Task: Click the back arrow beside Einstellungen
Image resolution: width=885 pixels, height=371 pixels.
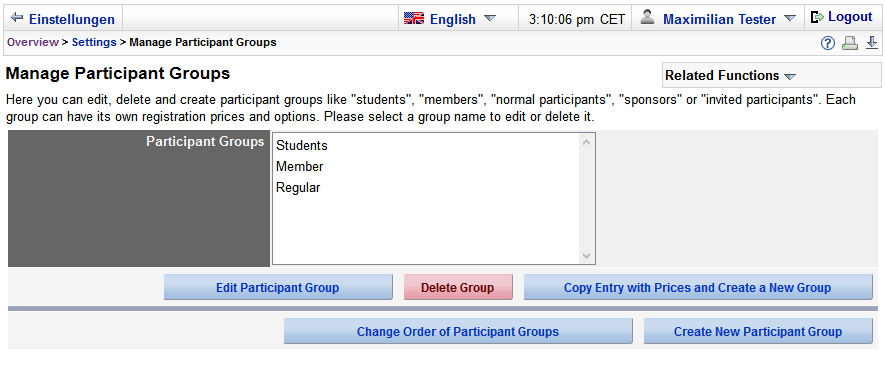Action: click(17, 18)
